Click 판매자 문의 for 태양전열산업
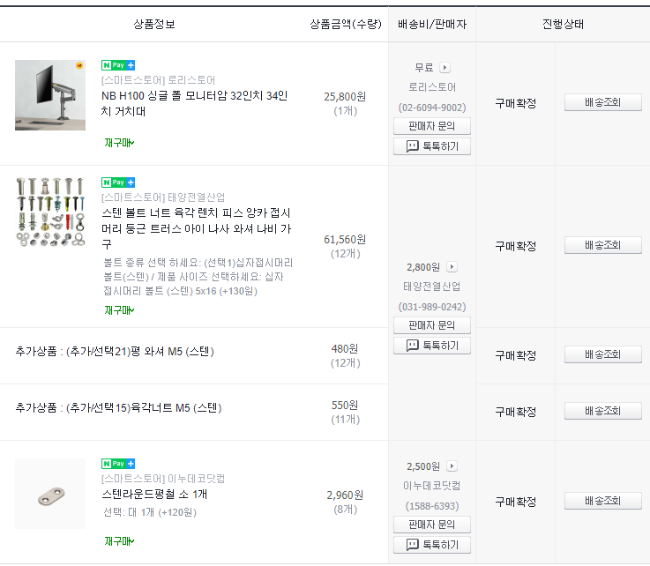Screen dimensions: 650x566 click(x=432, y=326)
